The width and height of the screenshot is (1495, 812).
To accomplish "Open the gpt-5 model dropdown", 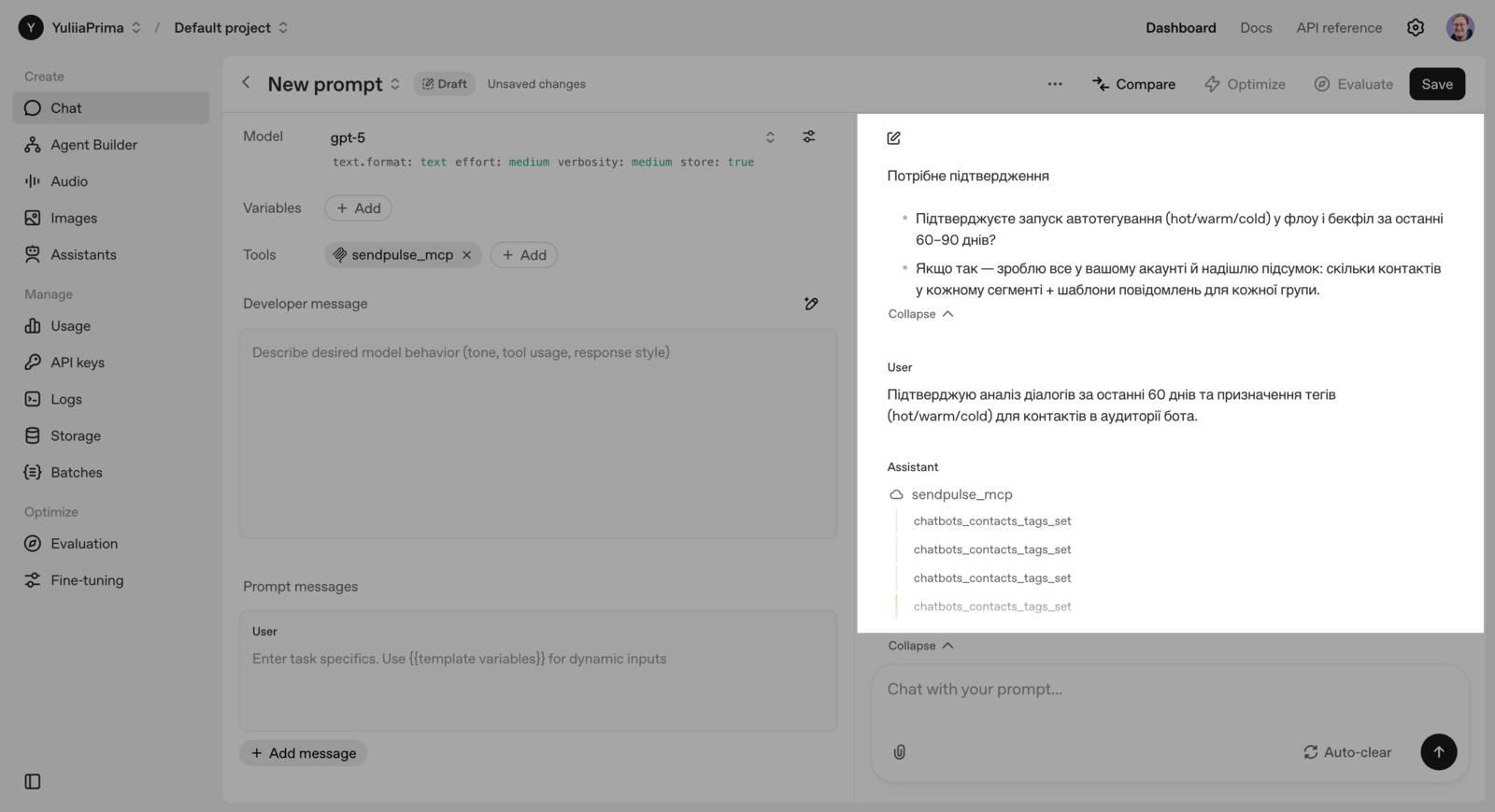I will pos(551,137).
